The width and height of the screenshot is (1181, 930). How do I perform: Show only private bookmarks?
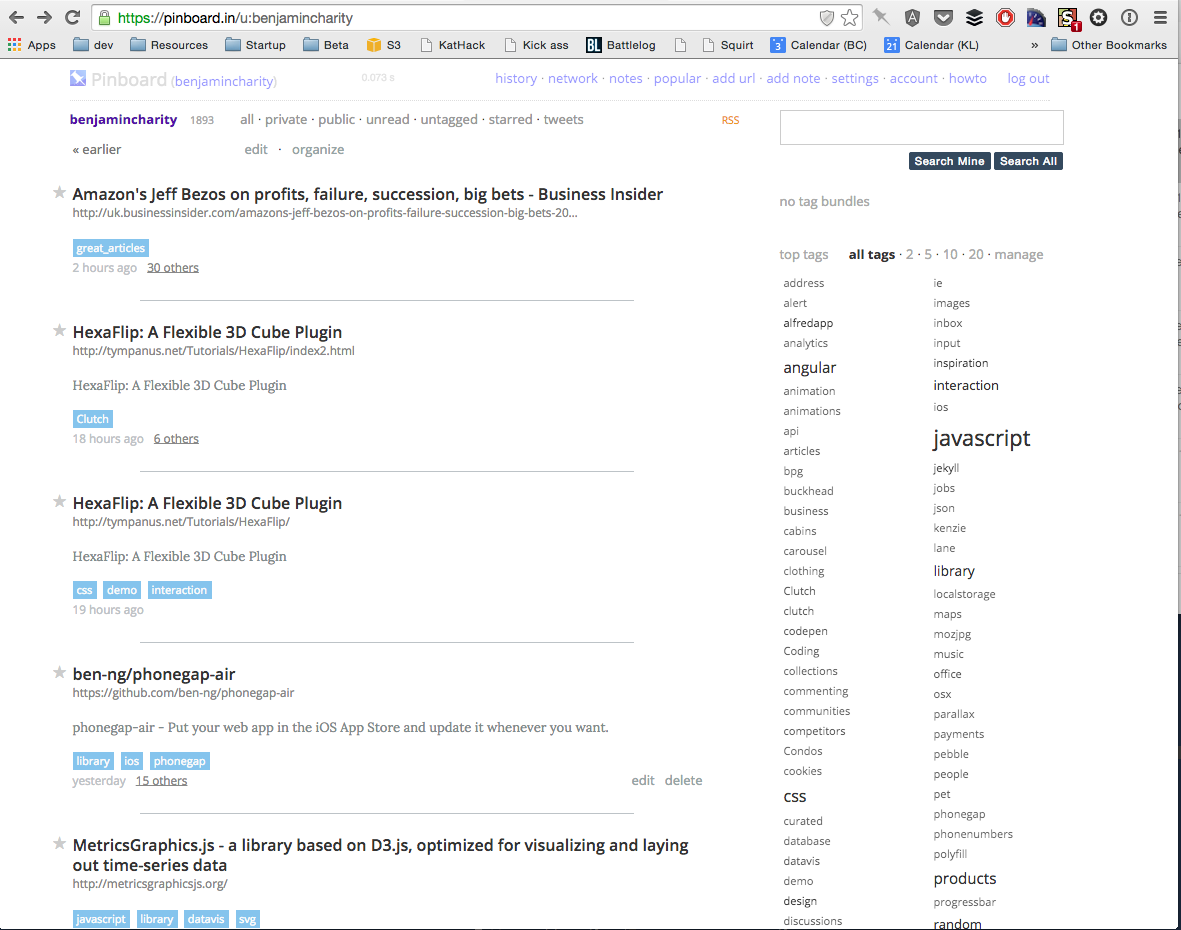[x=286, y=119]
